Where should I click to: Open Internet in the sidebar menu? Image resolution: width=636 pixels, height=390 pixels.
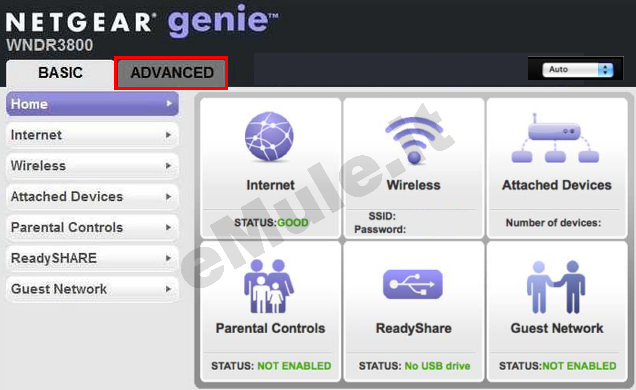(92, 135)
